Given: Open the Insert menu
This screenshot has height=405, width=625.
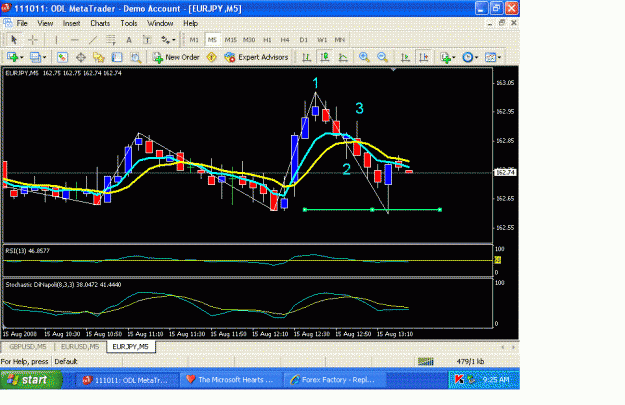Looking at the screenshot, I should 71,24.
